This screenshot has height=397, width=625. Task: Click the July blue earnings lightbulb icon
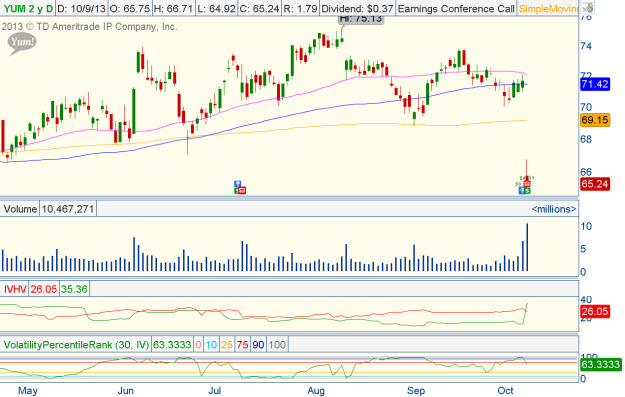click(x=238, y=184)
